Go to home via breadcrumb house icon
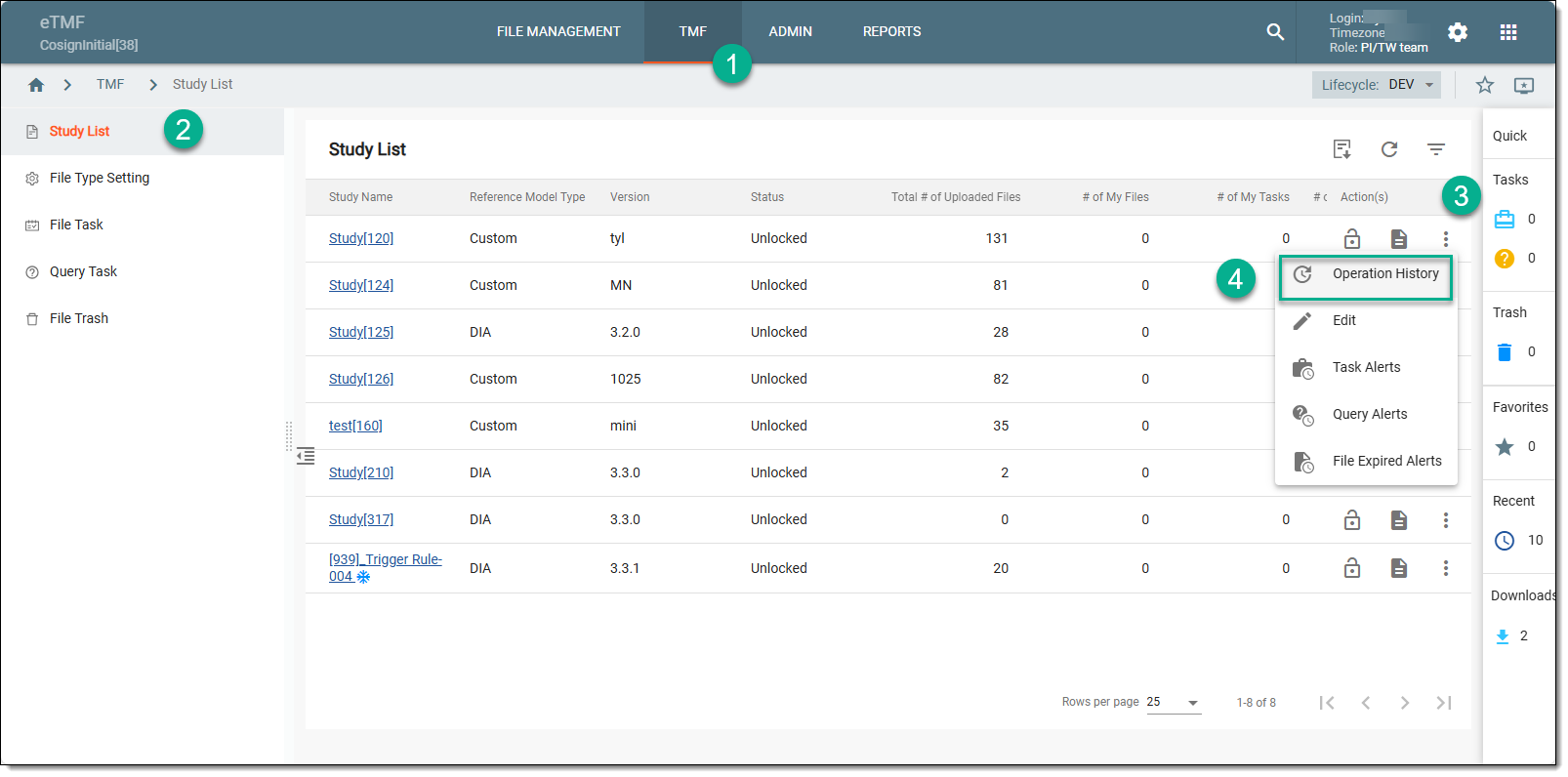This screenshot has width=1568, height=777. pyautogui.click(x=36, y=85)
